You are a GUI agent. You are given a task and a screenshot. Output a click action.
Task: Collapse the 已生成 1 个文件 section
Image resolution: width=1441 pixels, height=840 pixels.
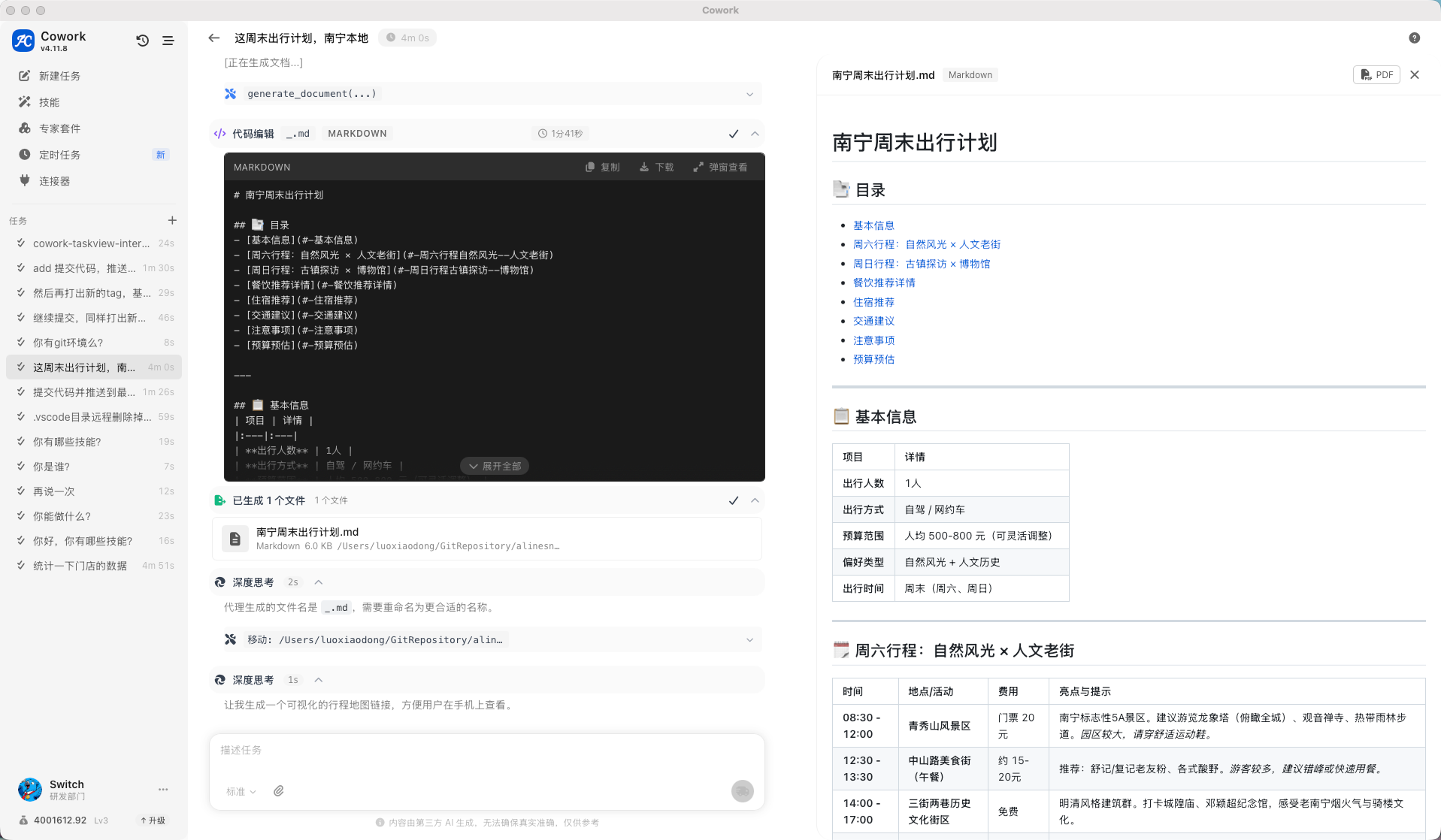[x=755, y=500]
